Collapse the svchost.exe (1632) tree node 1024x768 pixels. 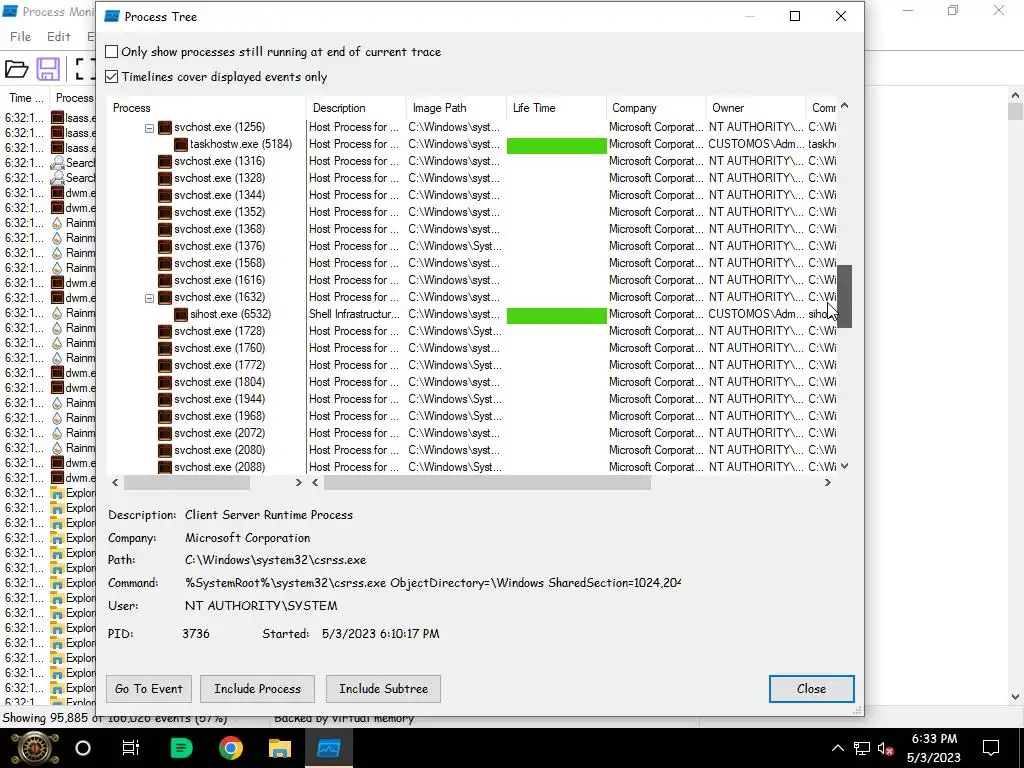point(149,298)
